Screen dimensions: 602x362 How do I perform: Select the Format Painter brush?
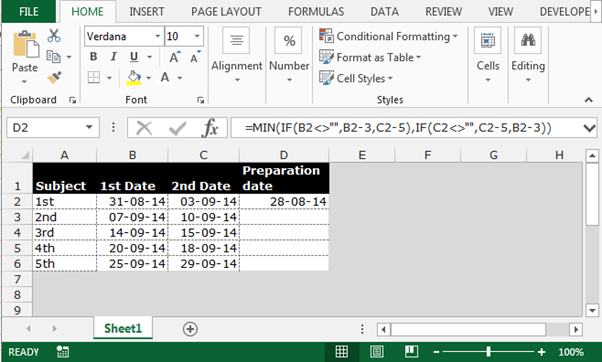pyautogui.click(x=54, y=77)
